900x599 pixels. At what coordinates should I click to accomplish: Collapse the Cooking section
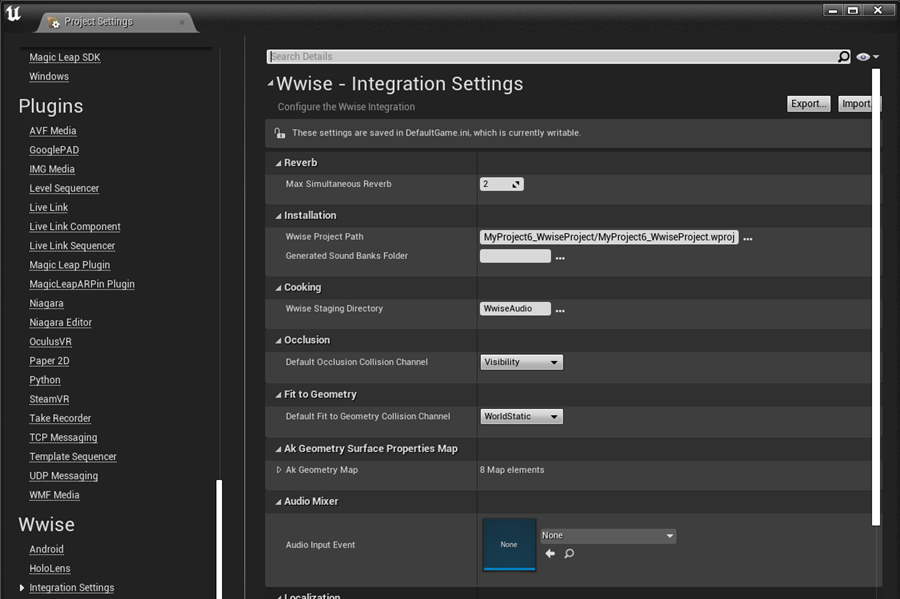click(x=278, y=288)
